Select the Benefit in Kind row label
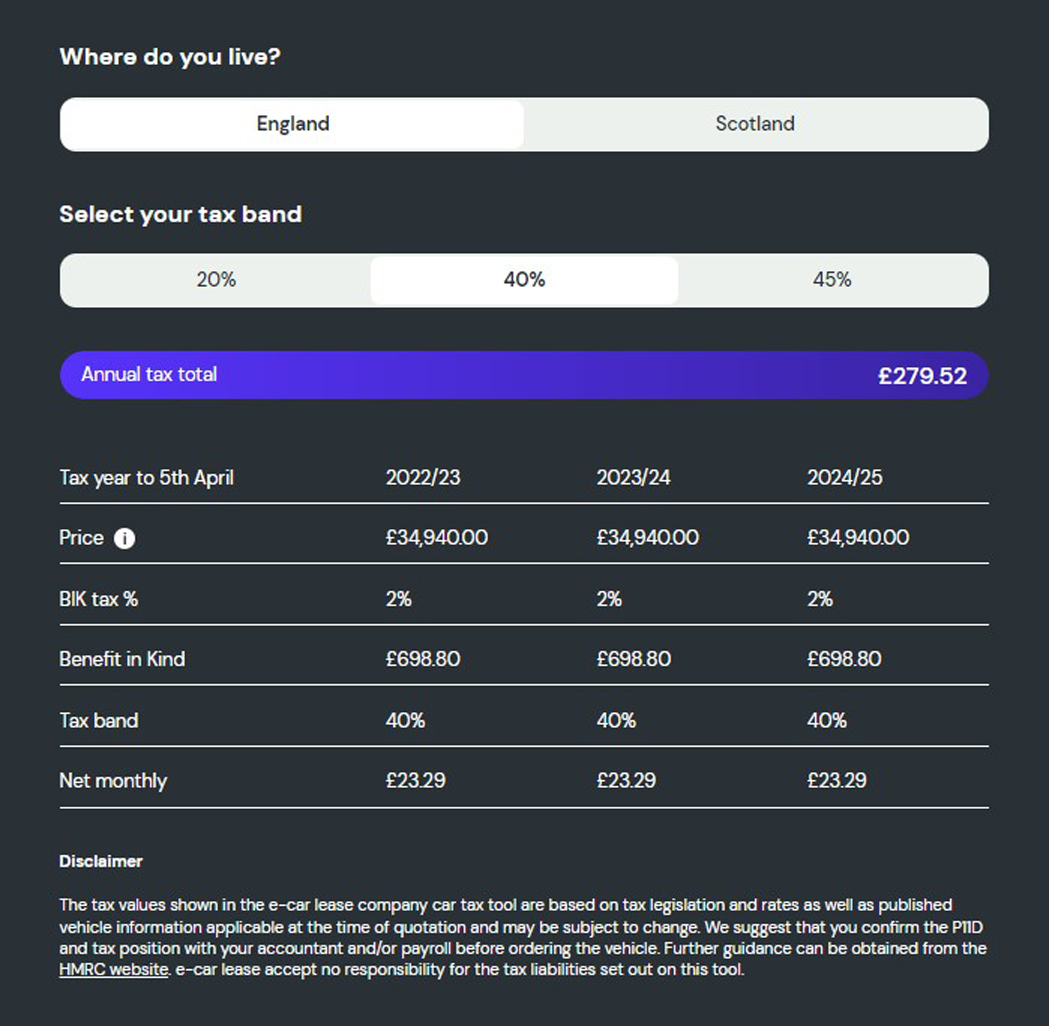The width and height of the screenshot is (1049, 1026). click(x=122, y=659)
